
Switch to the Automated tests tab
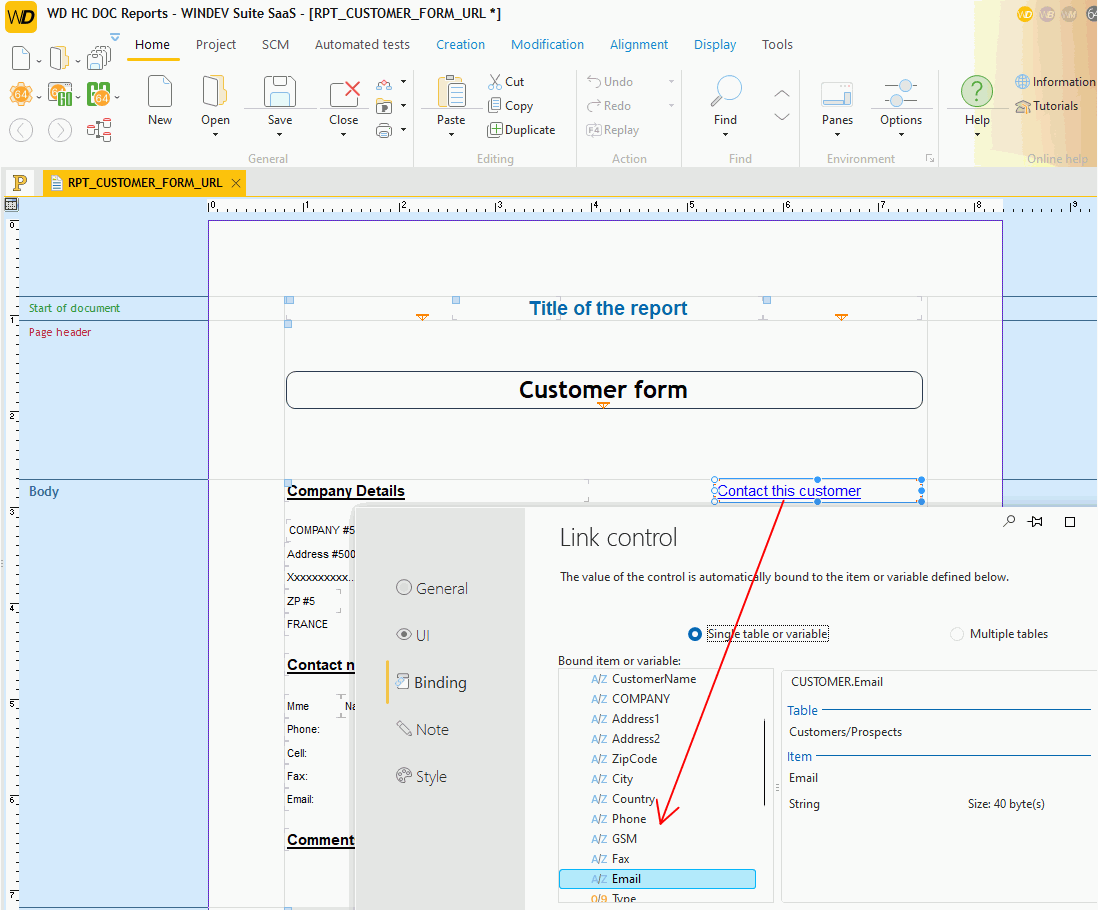click(362, 45)
